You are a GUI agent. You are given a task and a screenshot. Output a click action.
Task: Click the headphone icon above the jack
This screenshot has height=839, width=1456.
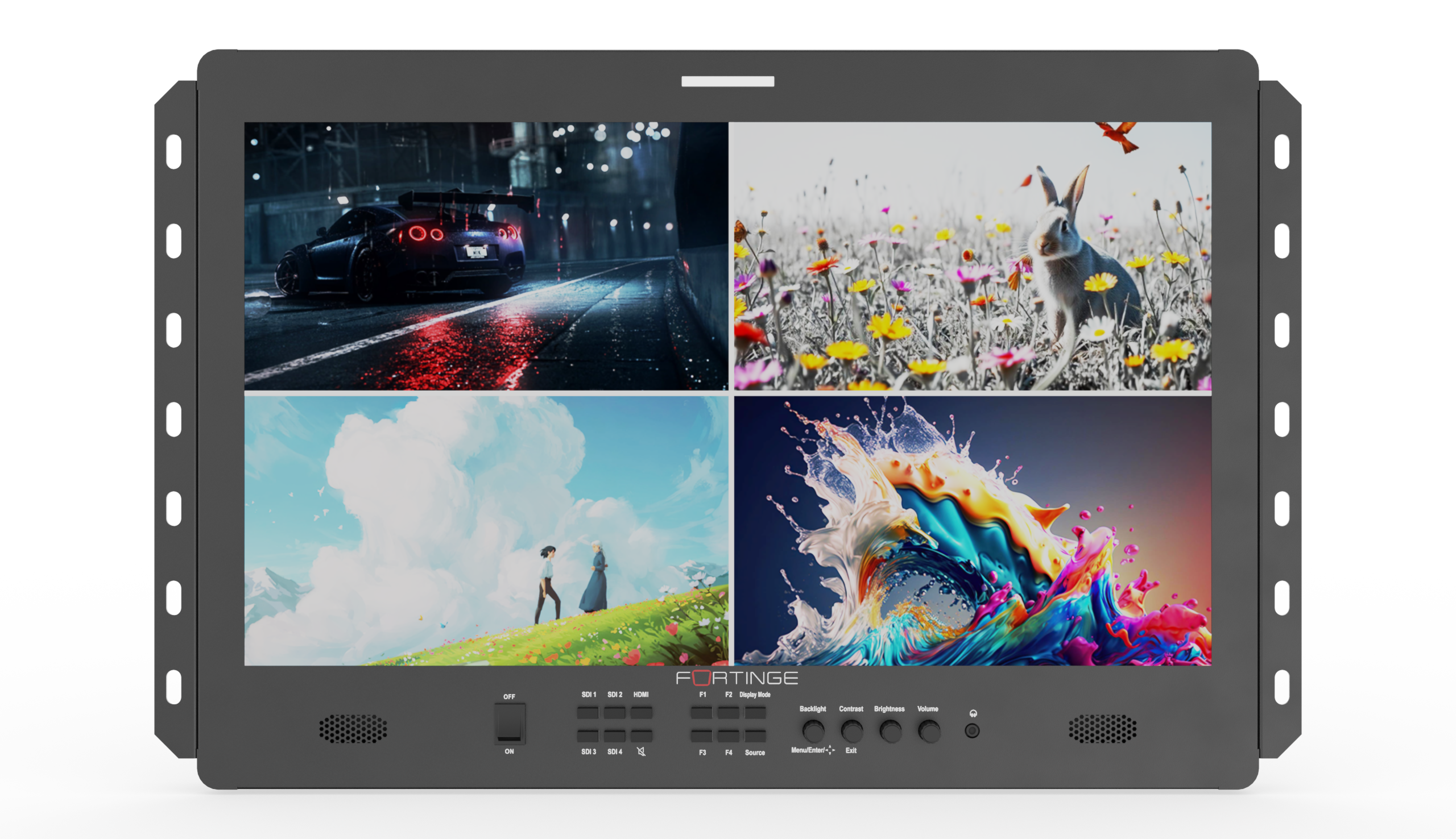coord(973,713)
